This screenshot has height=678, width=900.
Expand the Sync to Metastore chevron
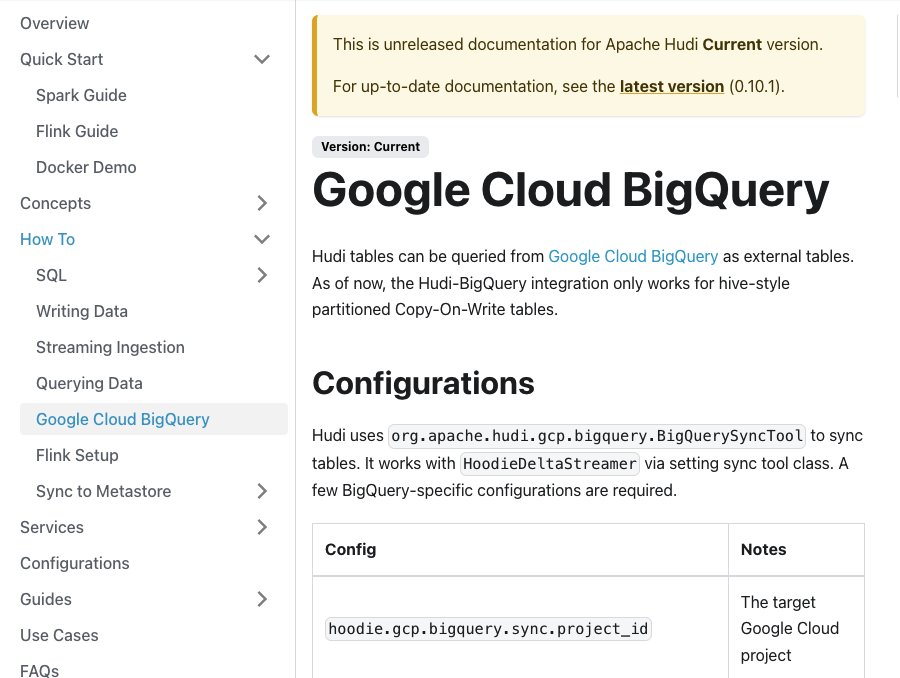pyautogui.click(x=262, y=491)
